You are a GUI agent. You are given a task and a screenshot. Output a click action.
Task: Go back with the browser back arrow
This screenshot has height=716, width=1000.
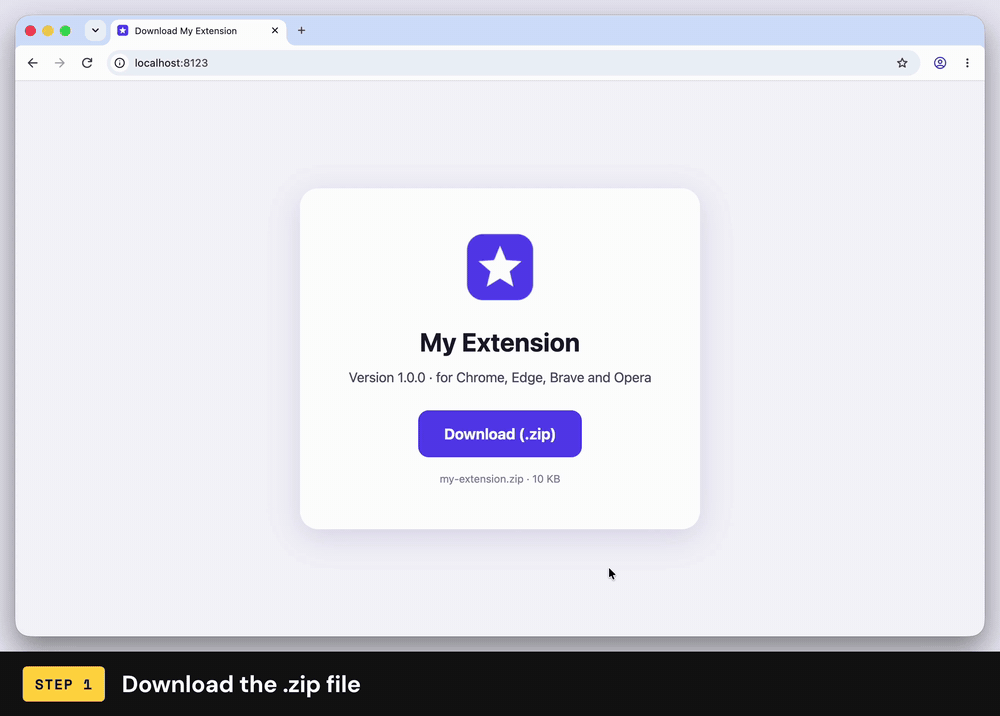click(x=33, y=62)
